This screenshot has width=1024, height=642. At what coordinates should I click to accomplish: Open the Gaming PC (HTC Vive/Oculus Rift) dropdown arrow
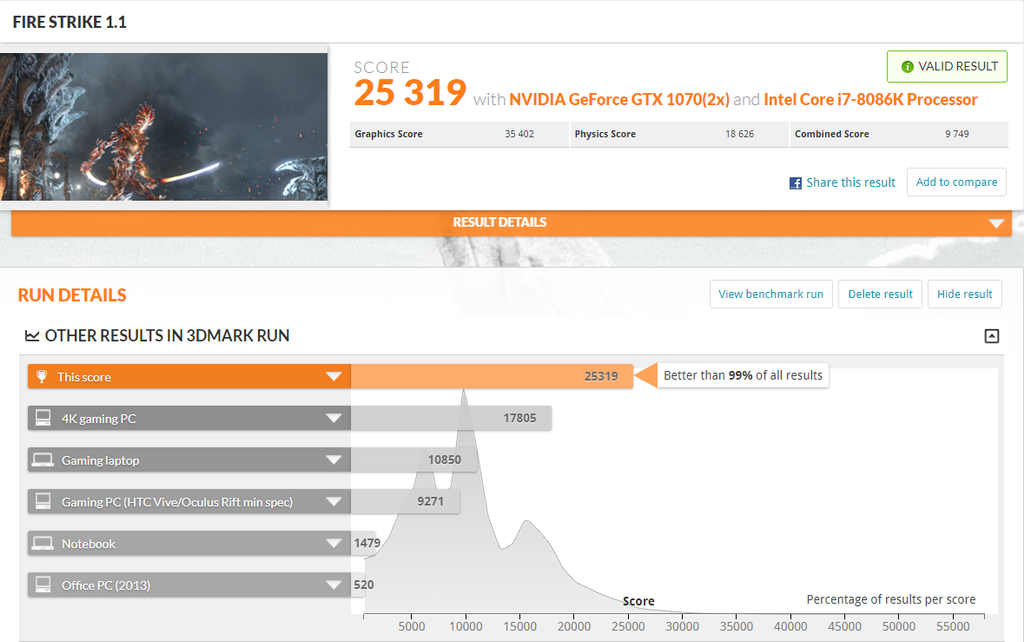coord(334,502)
